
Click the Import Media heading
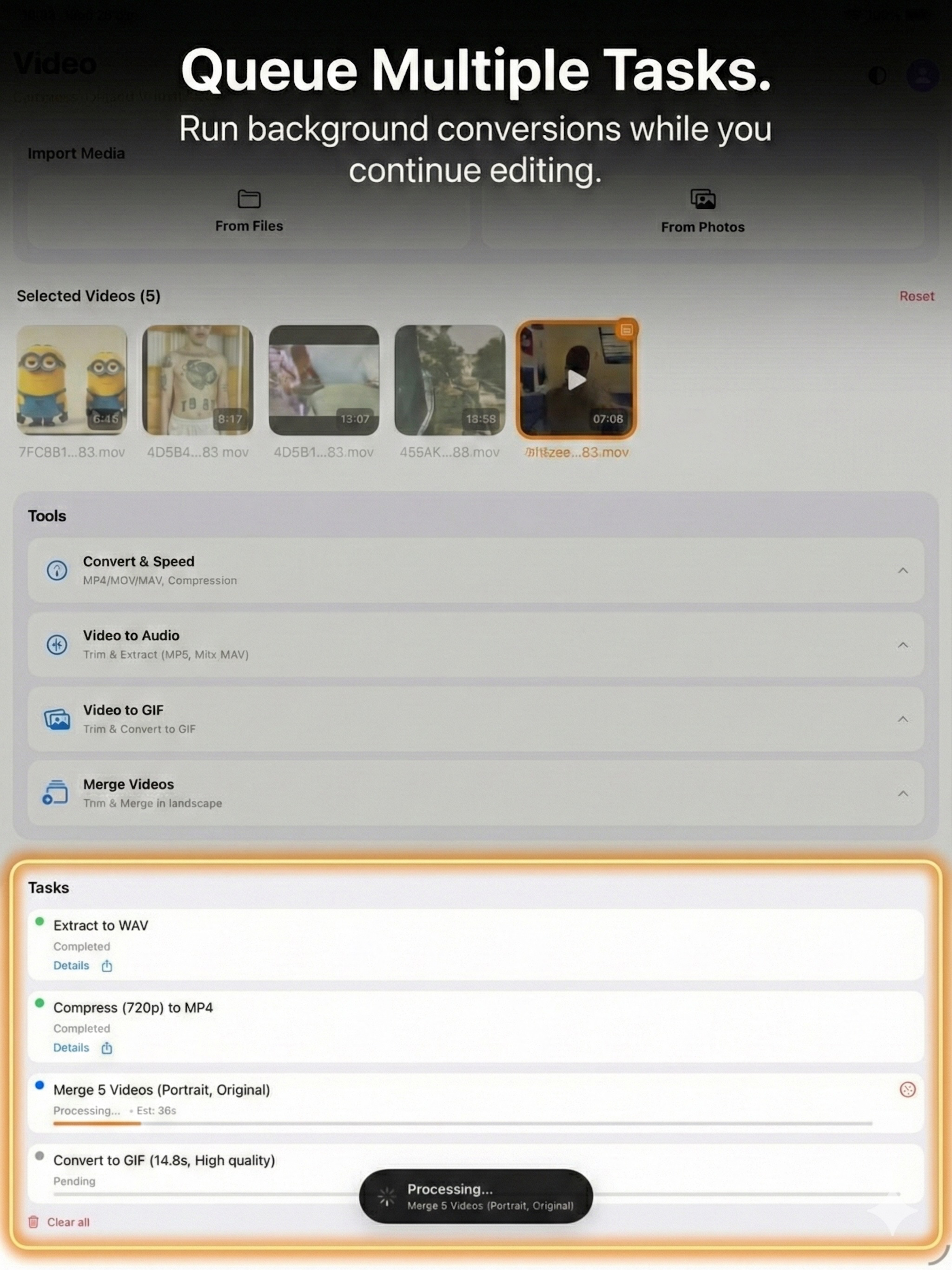[76, 153]
